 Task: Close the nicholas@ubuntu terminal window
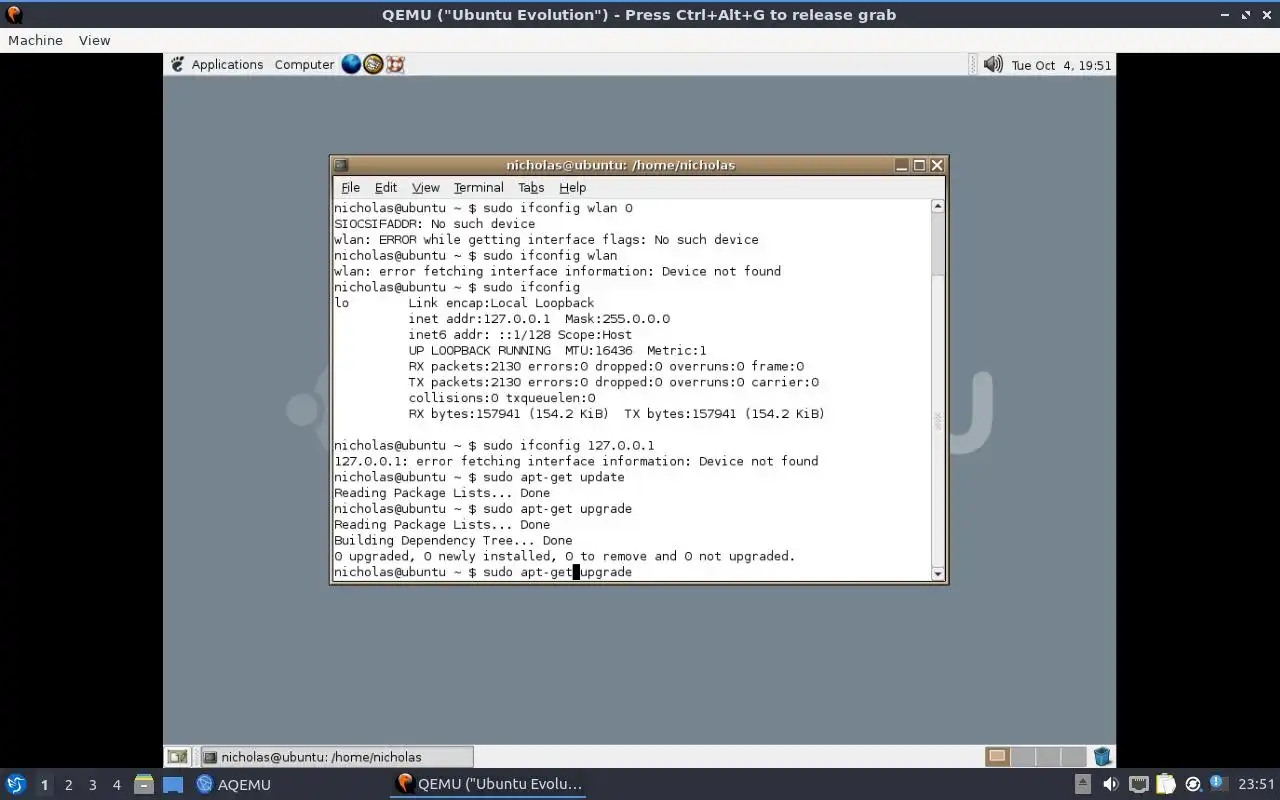coord(937,165)
